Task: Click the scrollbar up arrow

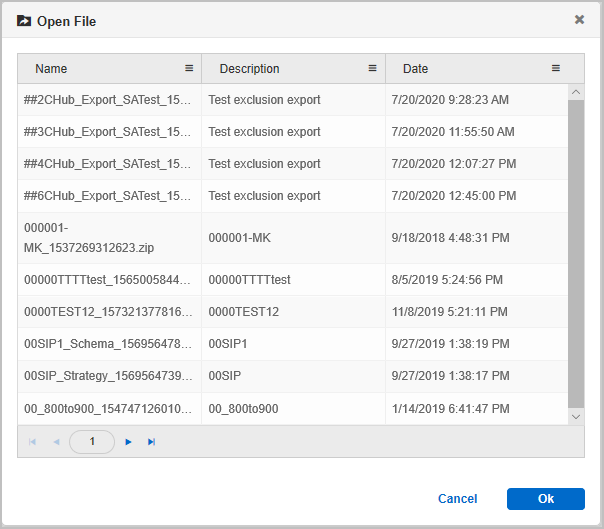Action: tap(576, 92)
